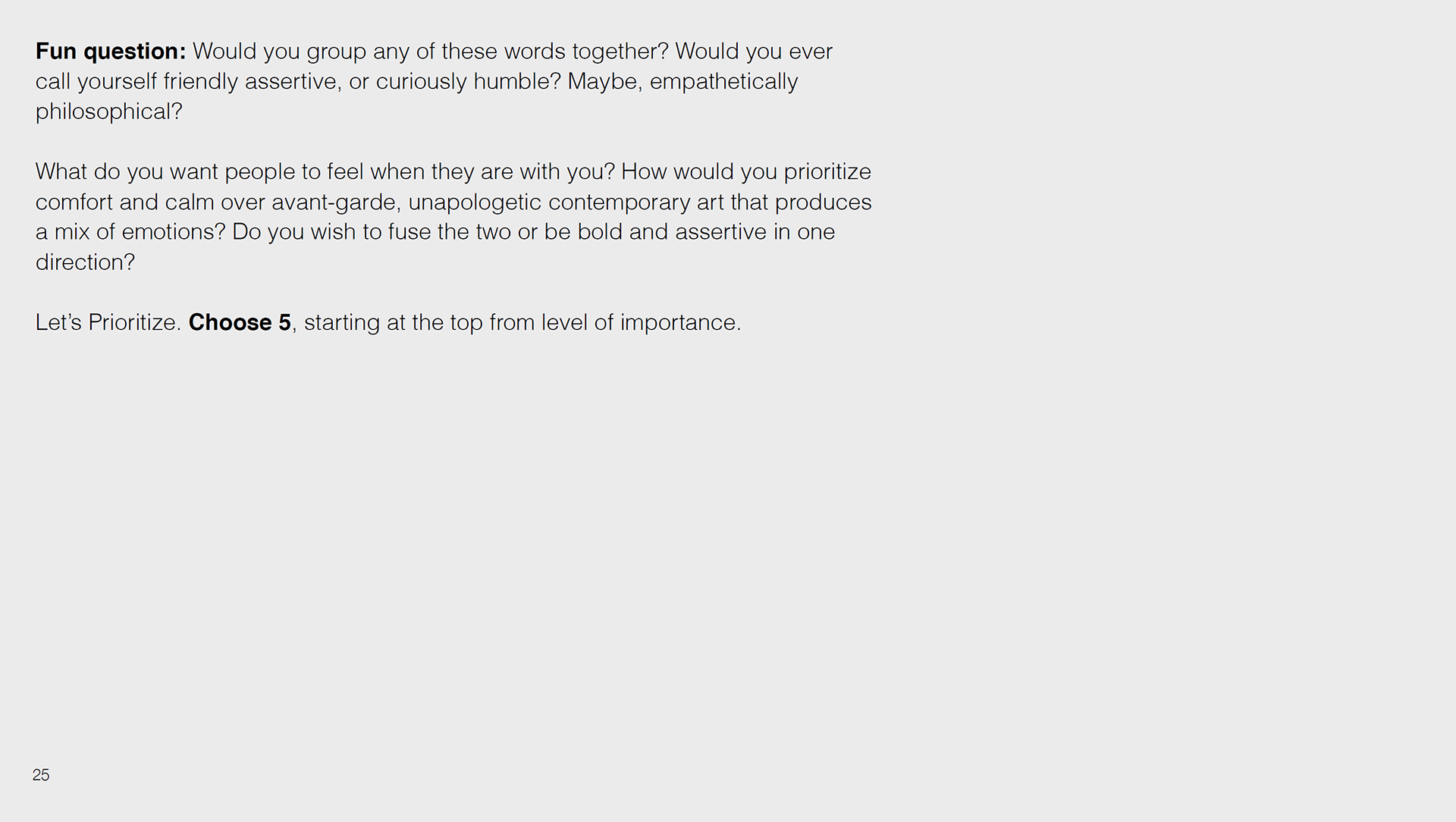
Task: Click the word "philosophical?" in first paragraph
Action: point(108,112)
